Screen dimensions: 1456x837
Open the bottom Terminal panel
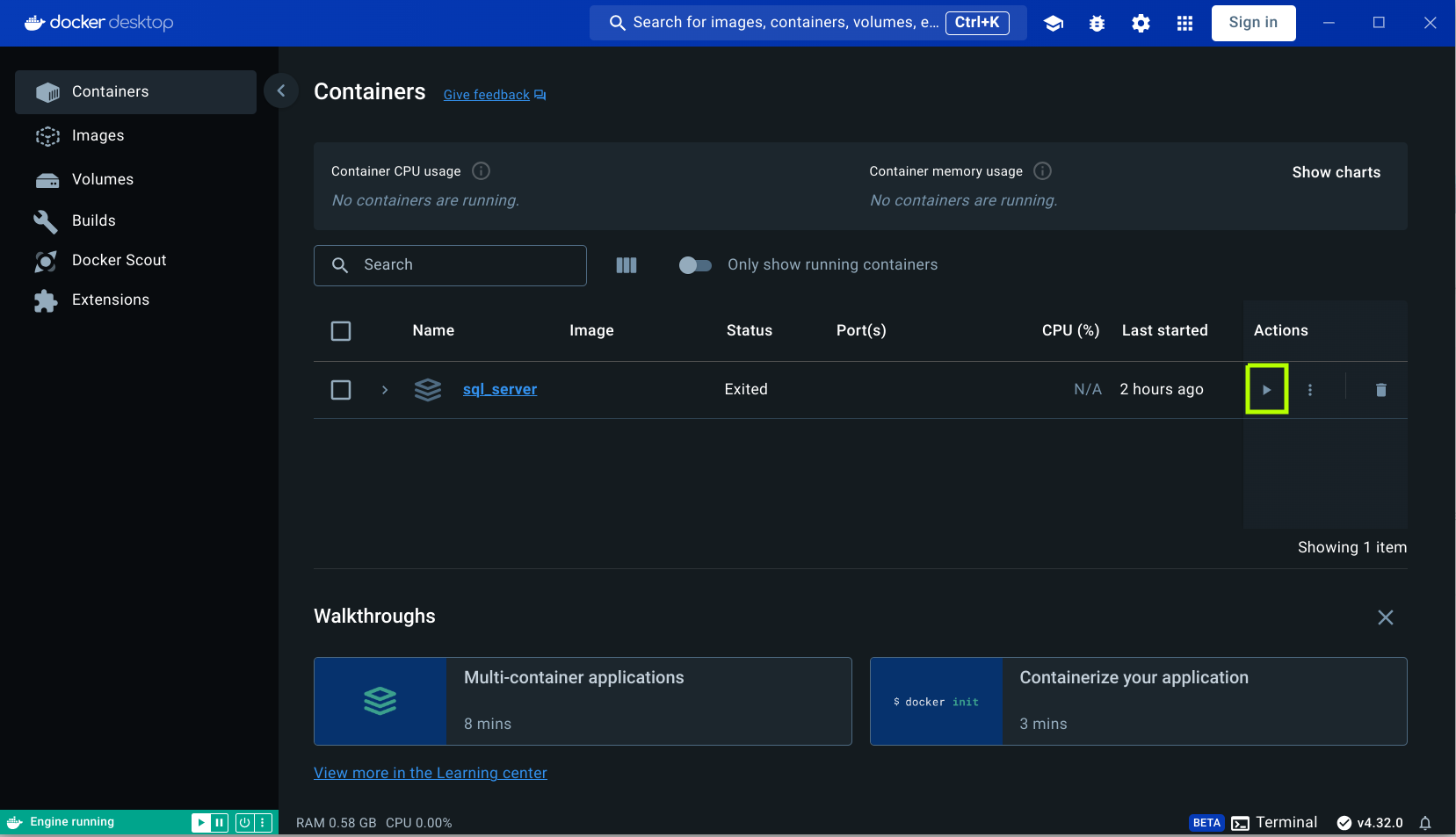[1286, 822]
